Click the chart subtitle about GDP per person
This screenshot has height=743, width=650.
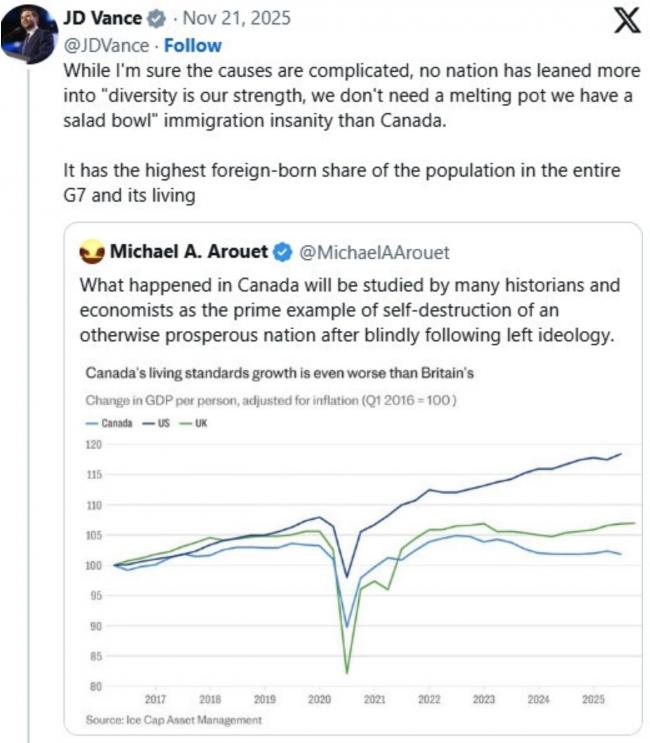click(269, 401)
